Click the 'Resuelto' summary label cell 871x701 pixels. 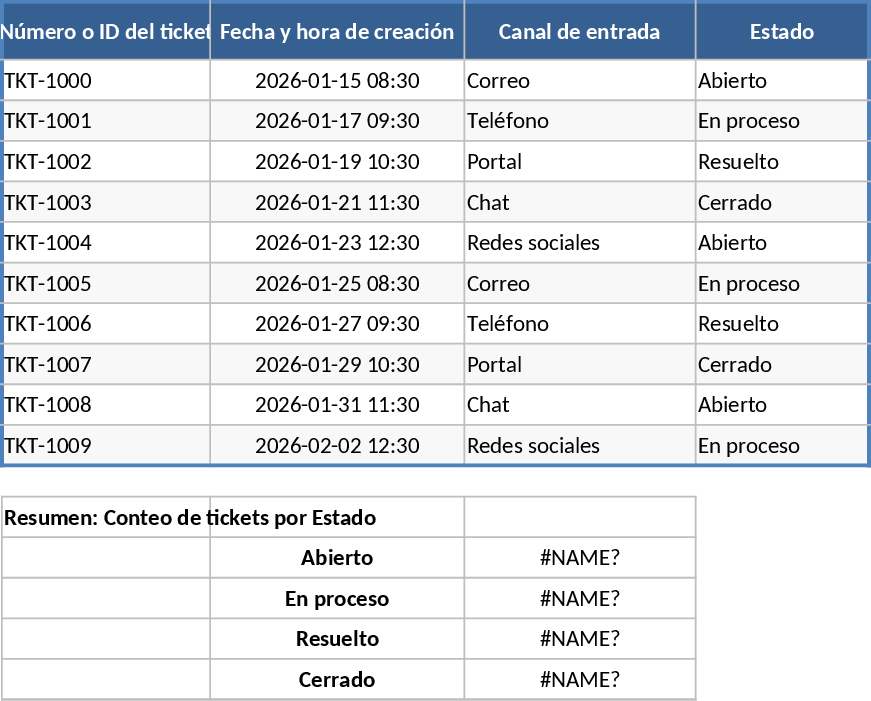[337, 639]
